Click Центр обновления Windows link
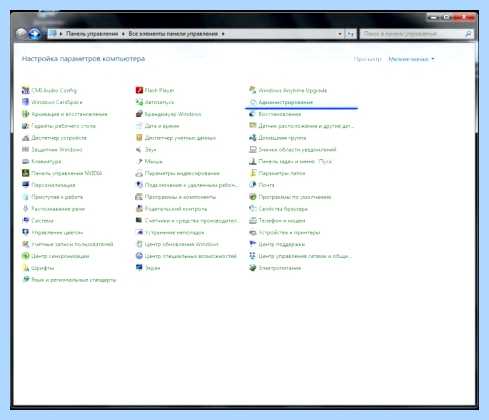This screenshot has height=420, width=489. (182, 244)
